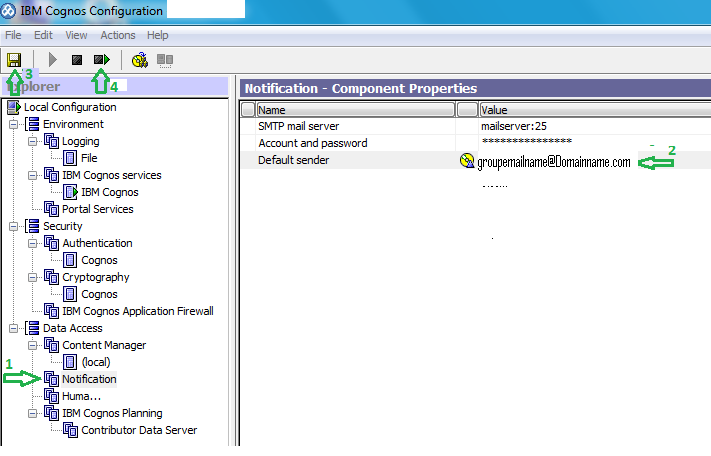This screenshot has width=711, height=456.
Task: Click the Cryptography component icon
Action: click(x=52, y=277)
